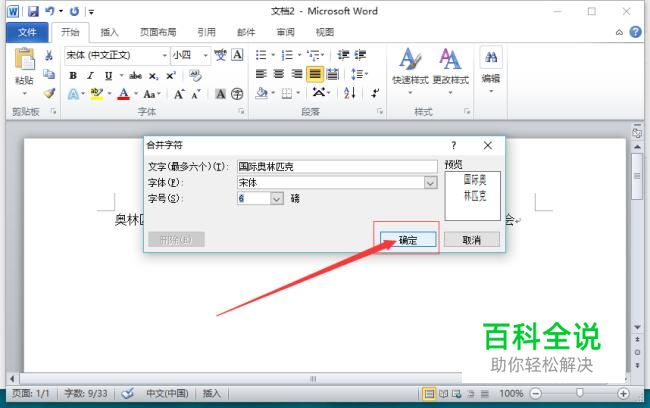
Task: Center align text
Action: (x=279, y=74)
